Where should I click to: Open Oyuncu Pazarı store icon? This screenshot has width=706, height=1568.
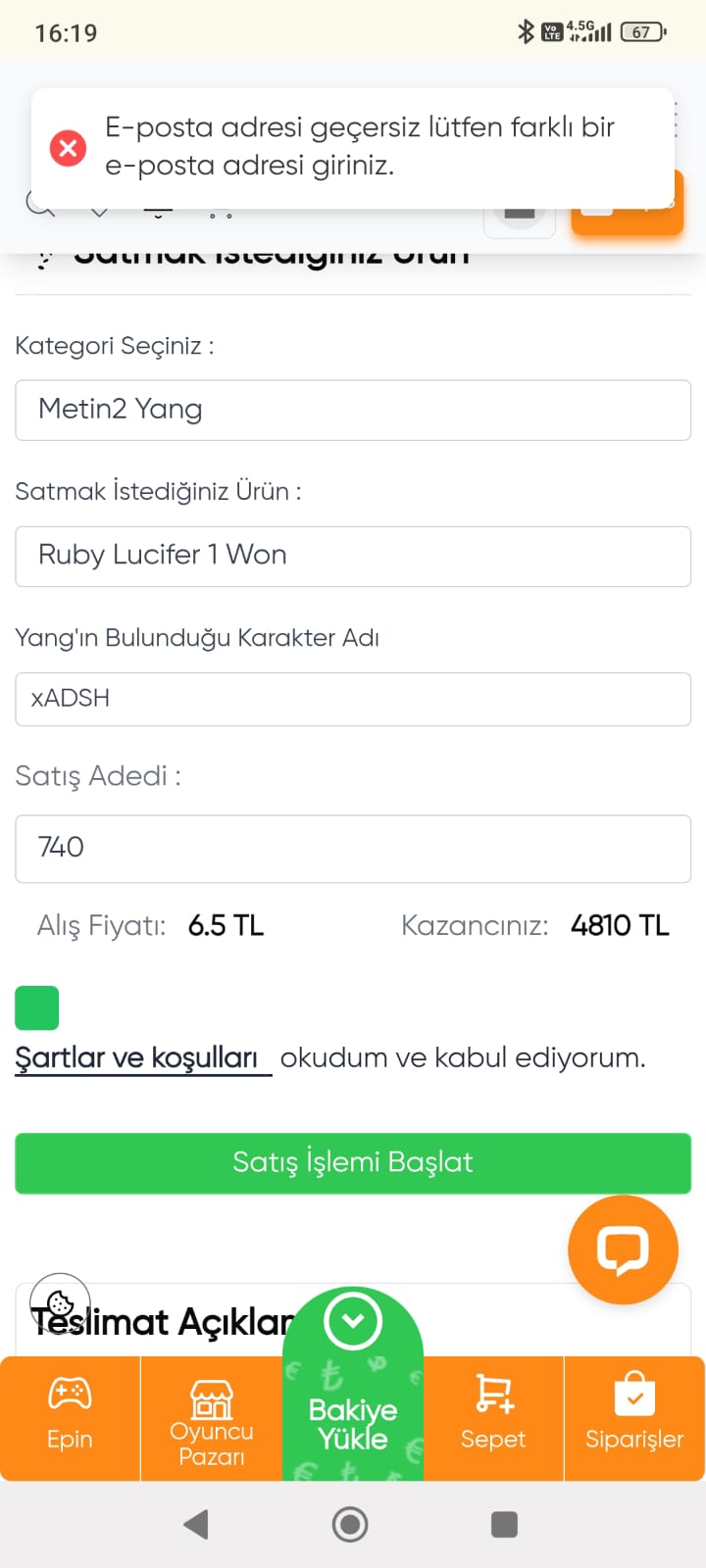click(x=212, y=1398)
